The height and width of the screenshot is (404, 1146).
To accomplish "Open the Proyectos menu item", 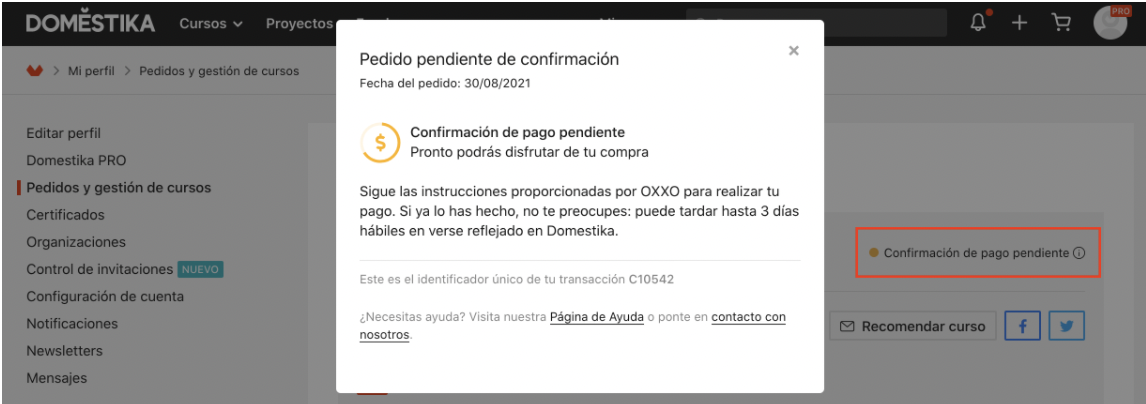I will point(300,23).
